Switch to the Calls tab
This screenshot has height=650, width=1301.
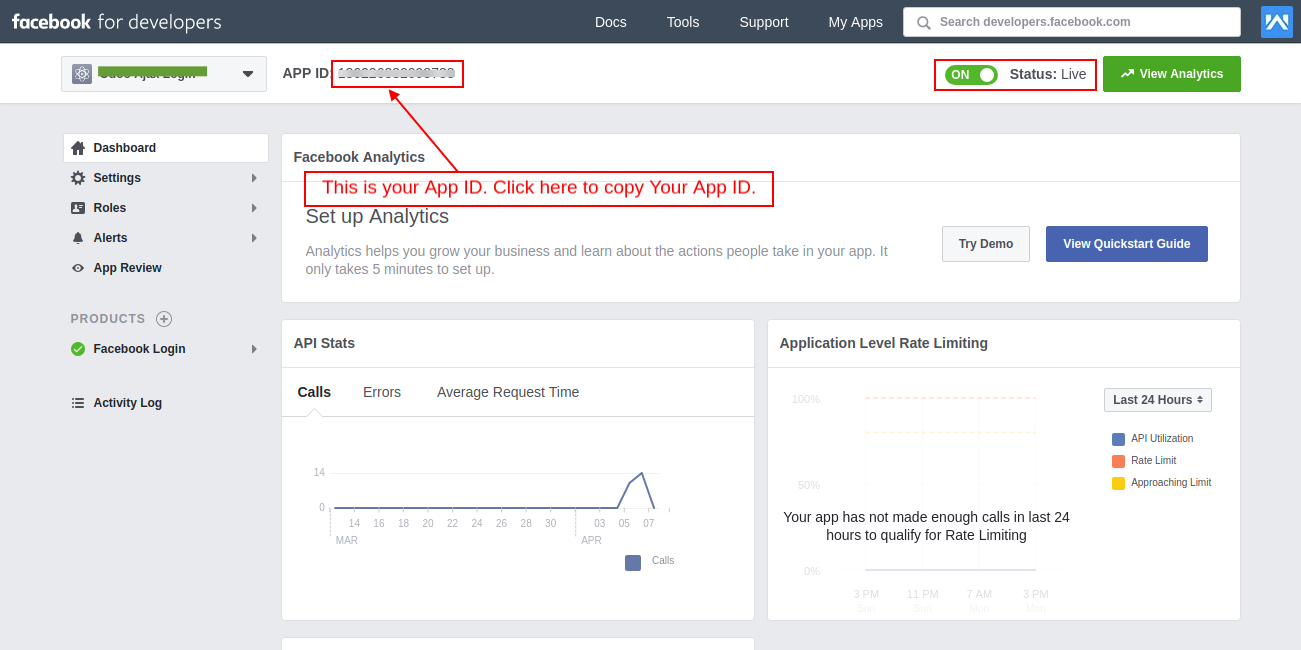click(314, 392)
